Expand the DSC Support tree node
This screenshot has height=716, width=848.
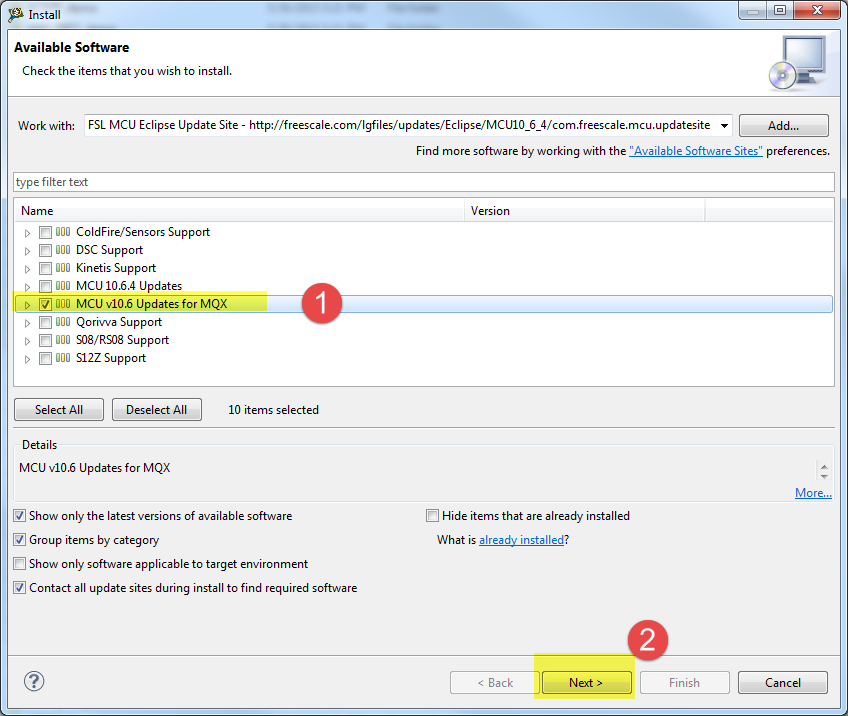click(27, 251)
